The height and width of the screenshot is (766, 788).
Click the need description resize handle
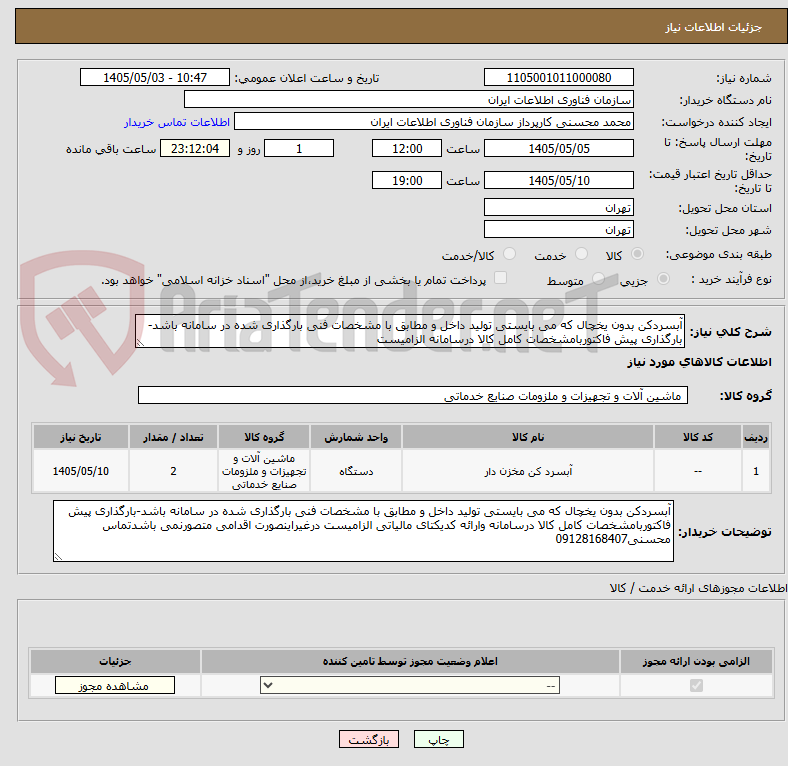pyautogui.click(x=140, y=343)
